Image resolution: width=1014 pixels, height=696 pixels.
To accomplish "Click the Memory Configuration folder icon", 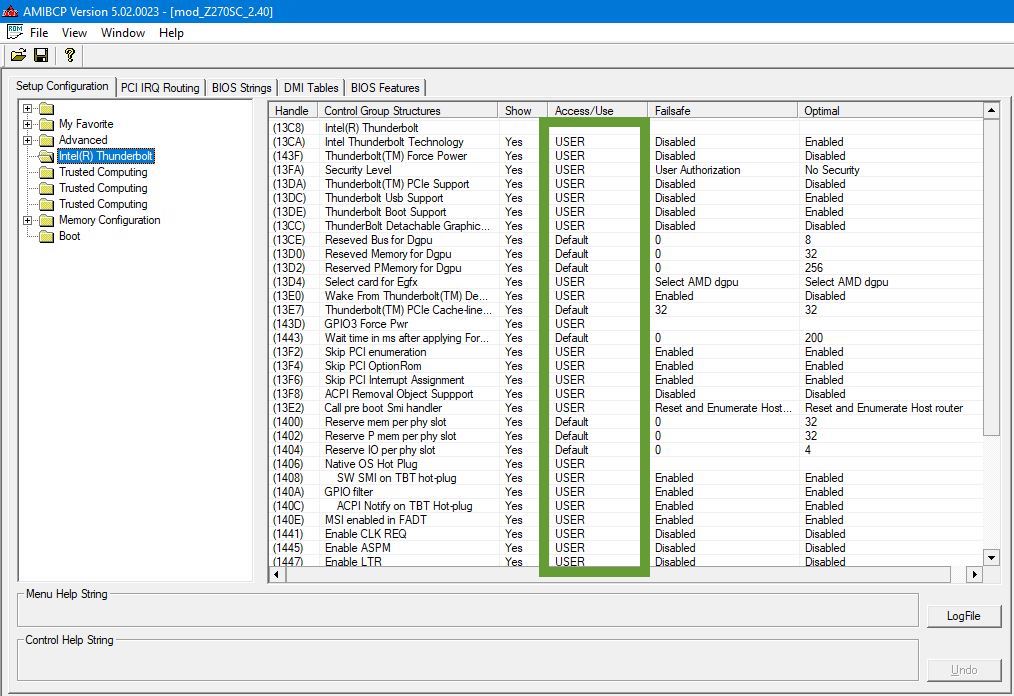I will tap(46, 220).
